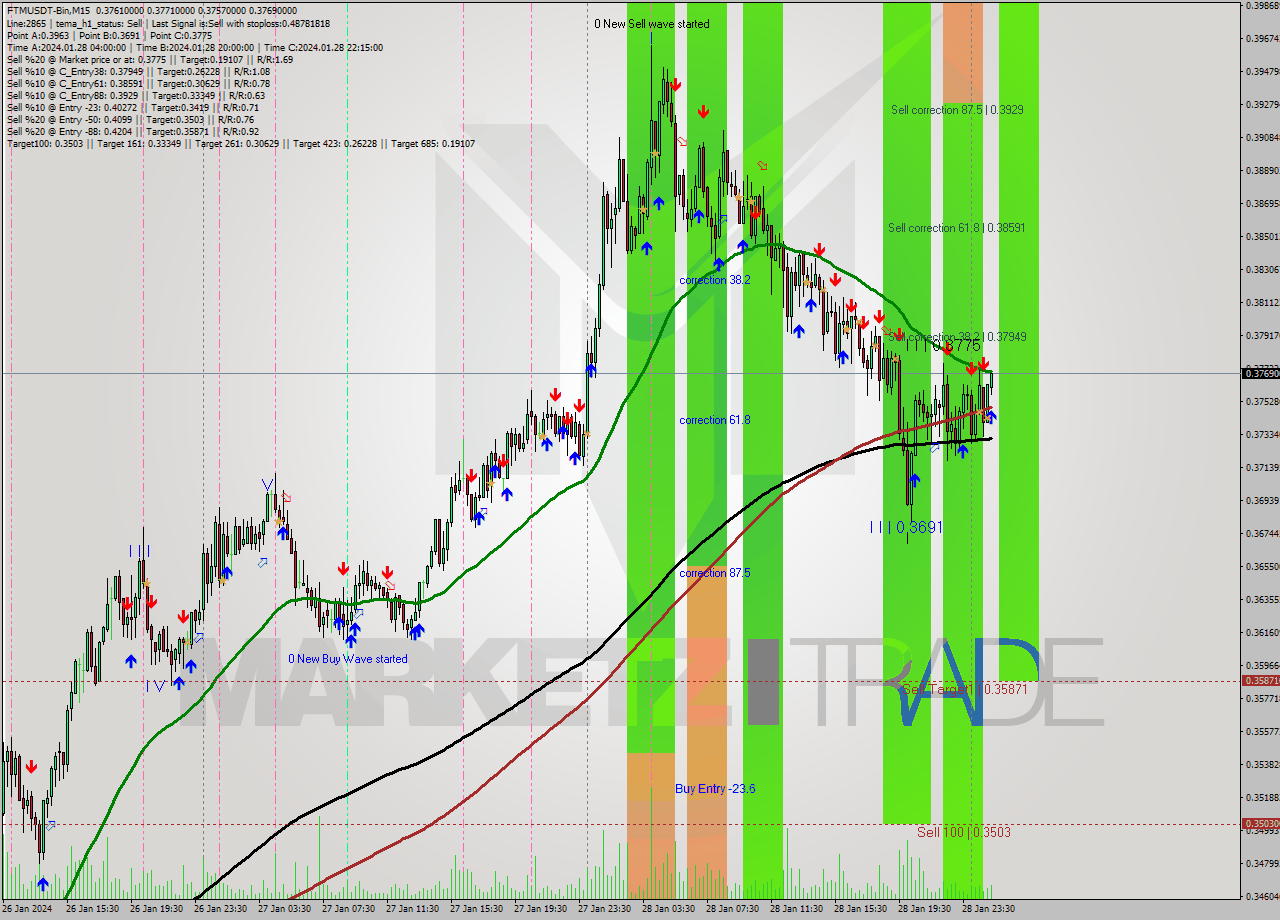Click the blue 'correction 61.8' label
Viewport: 1280px width, 920px height.
[x=715, y=420]
